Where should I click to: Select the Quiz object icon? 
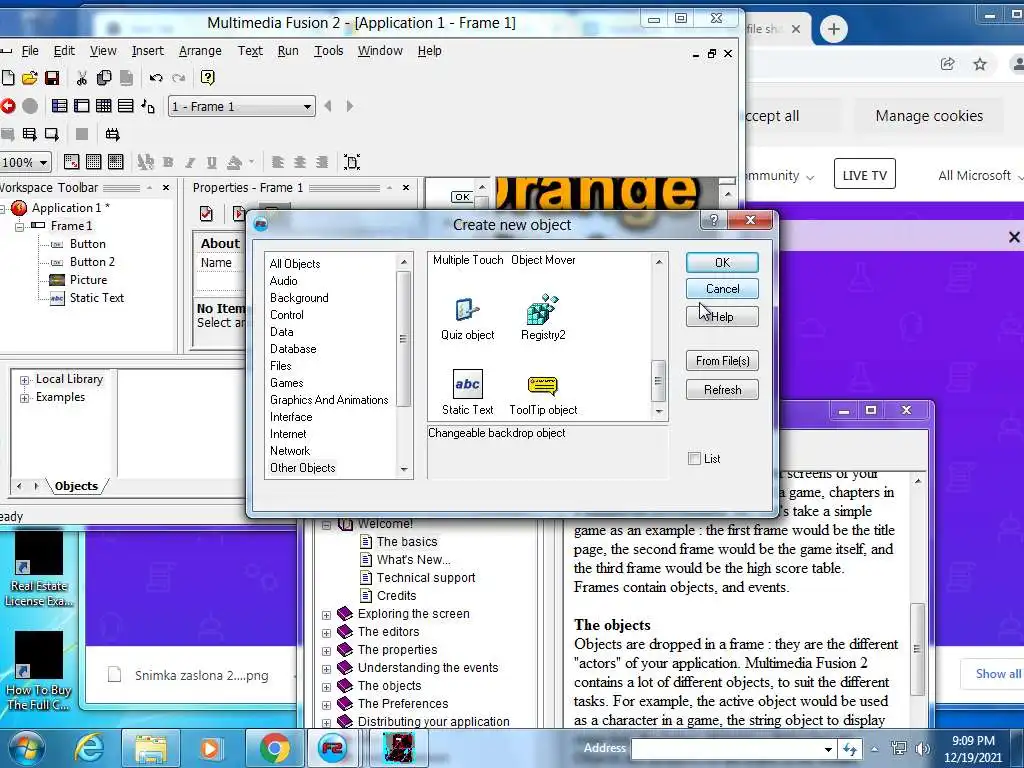pyautogui.click(x=468, y=310)
